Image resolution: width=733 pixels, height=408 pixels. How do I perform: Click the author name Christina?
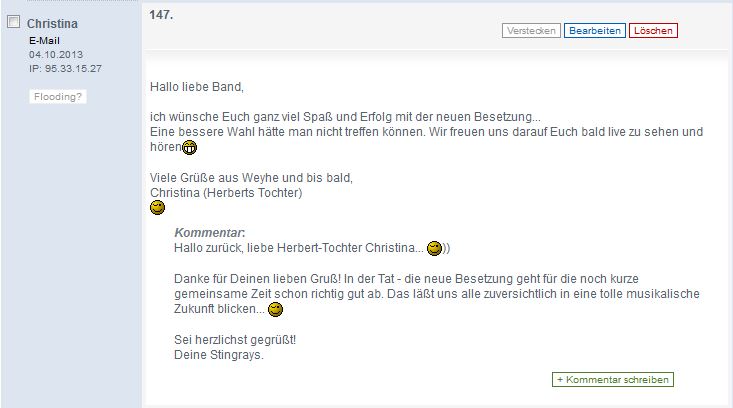[x=52, y=23]
